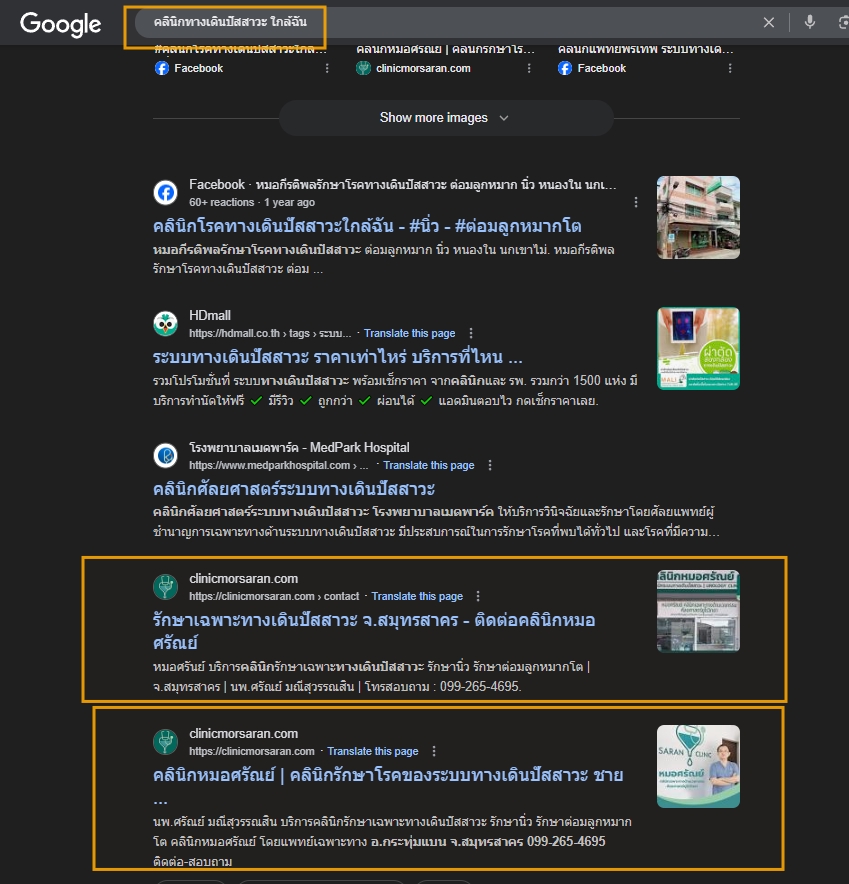Viewport: 849px width, 884px height.
Task: Open menu on first Facebook image card
Action: pos(327,68)
